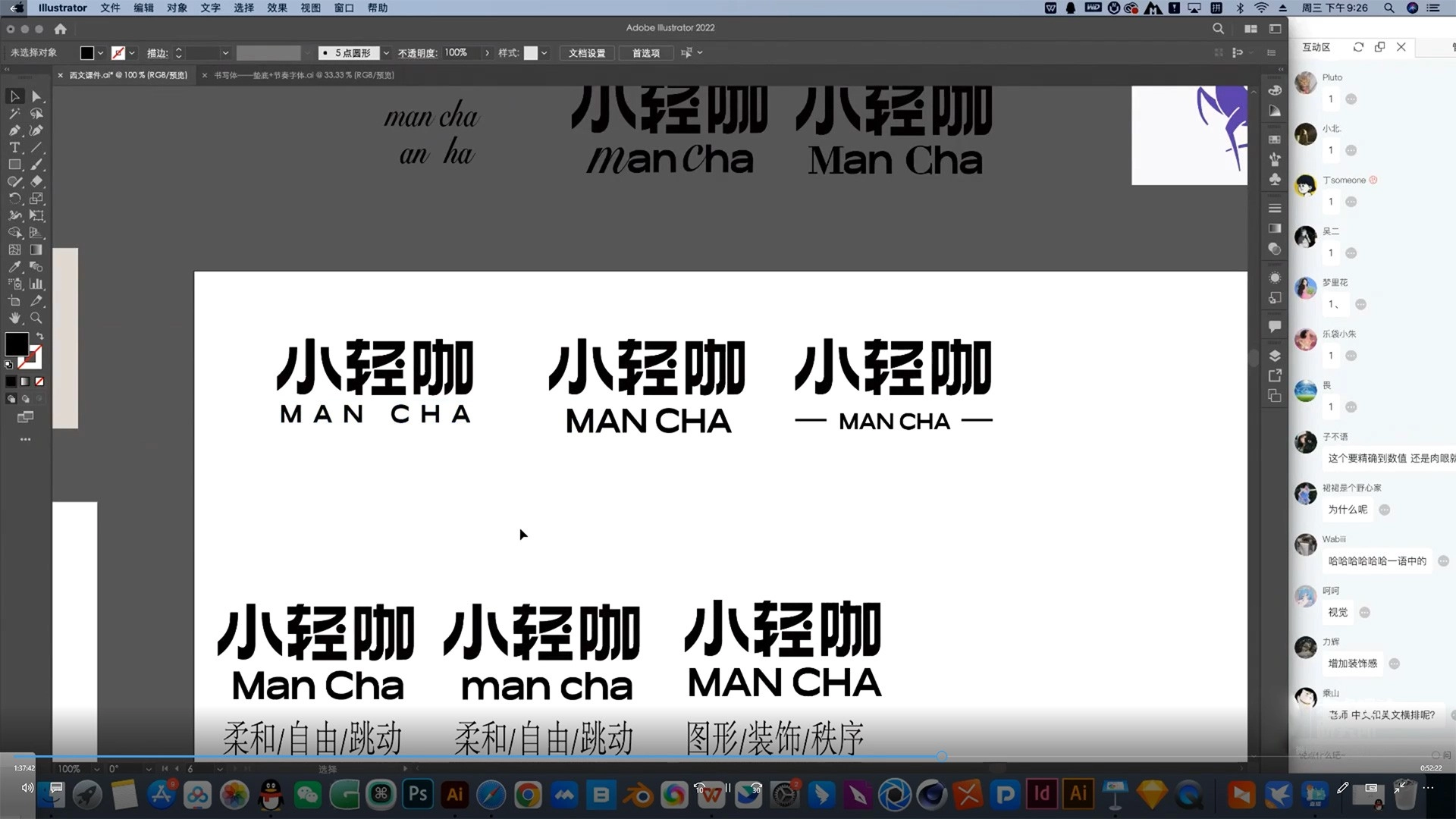Swap fill and stroke colors
Screen dimensions: 1456x819
pyautogui.click(x=40, y=336)
